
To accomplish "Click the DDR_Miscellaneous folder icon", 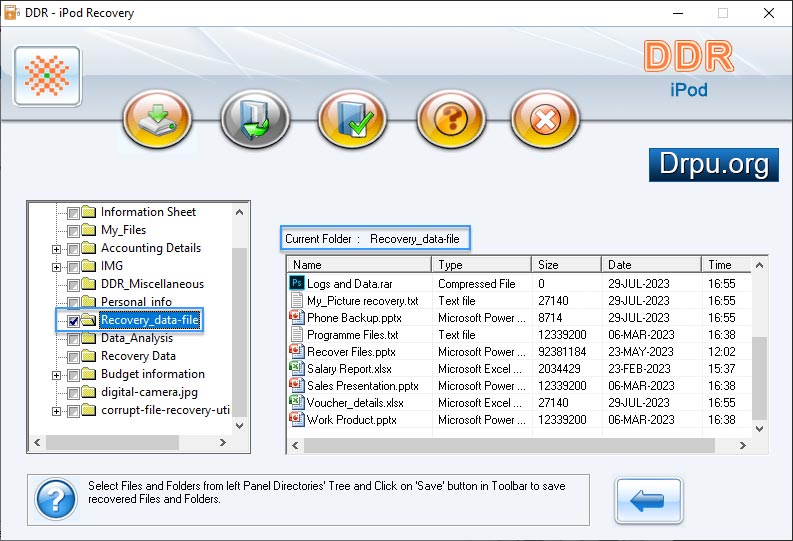I will click(89, 284).
